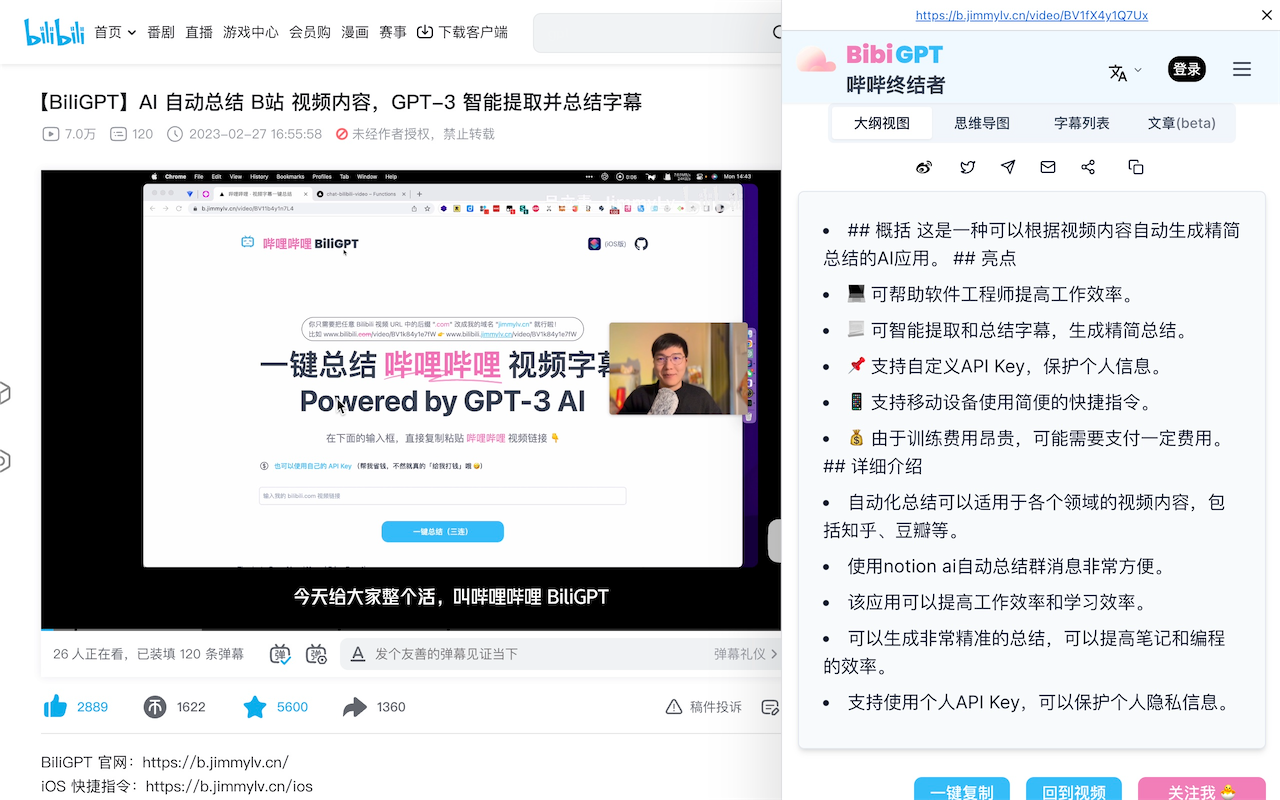Toggle danmaku text style with the A icon
Screen dimensions: 1280x800
[357, 653]
